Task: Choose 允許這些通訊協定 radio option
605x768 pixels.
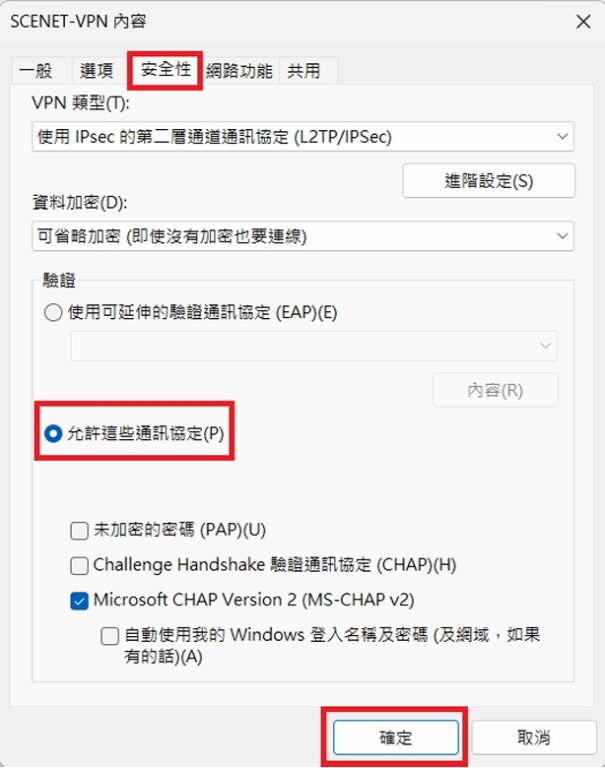Action: coord(53,433)
